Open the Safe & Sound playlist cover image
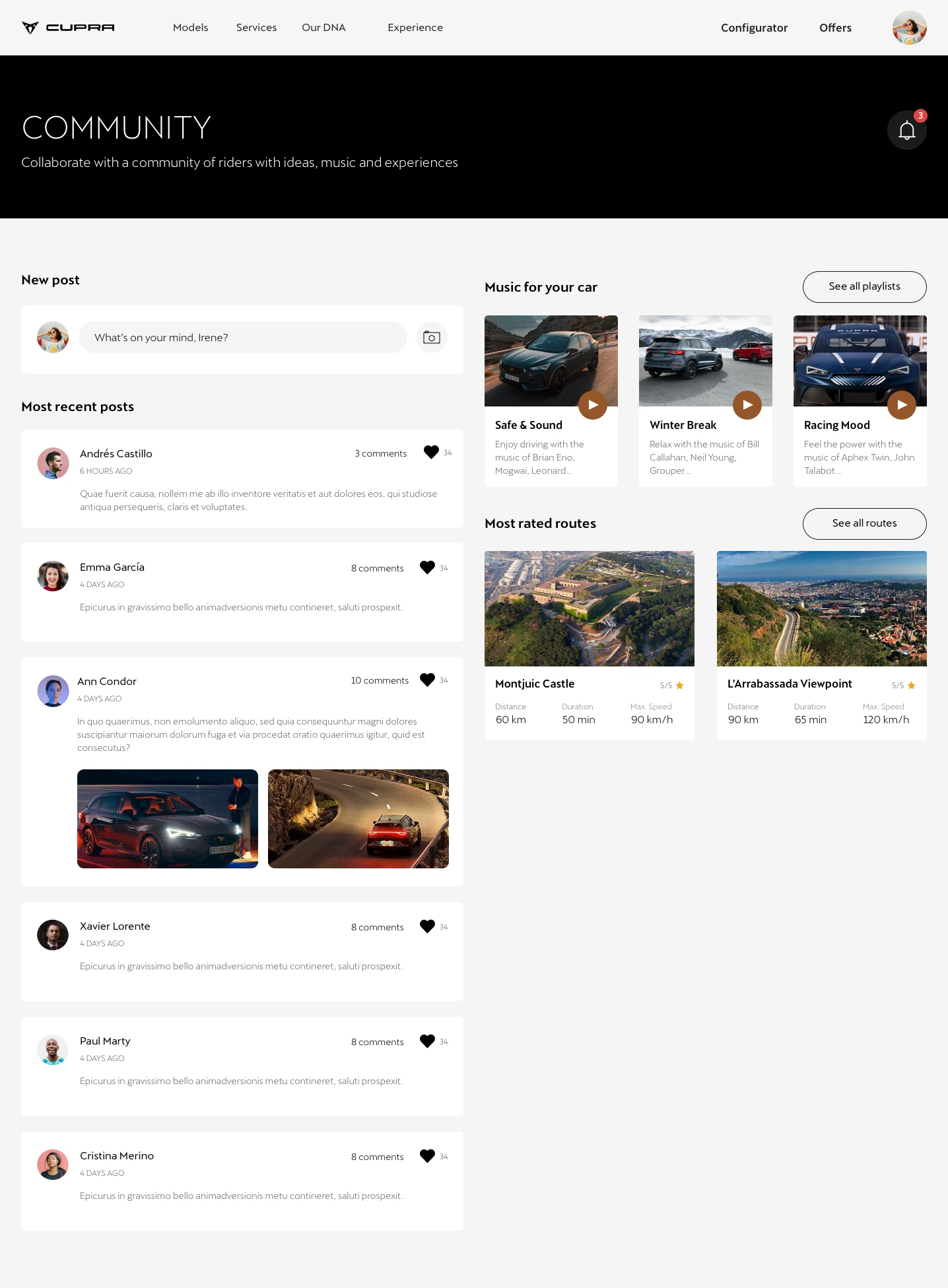 click(551, 361)
